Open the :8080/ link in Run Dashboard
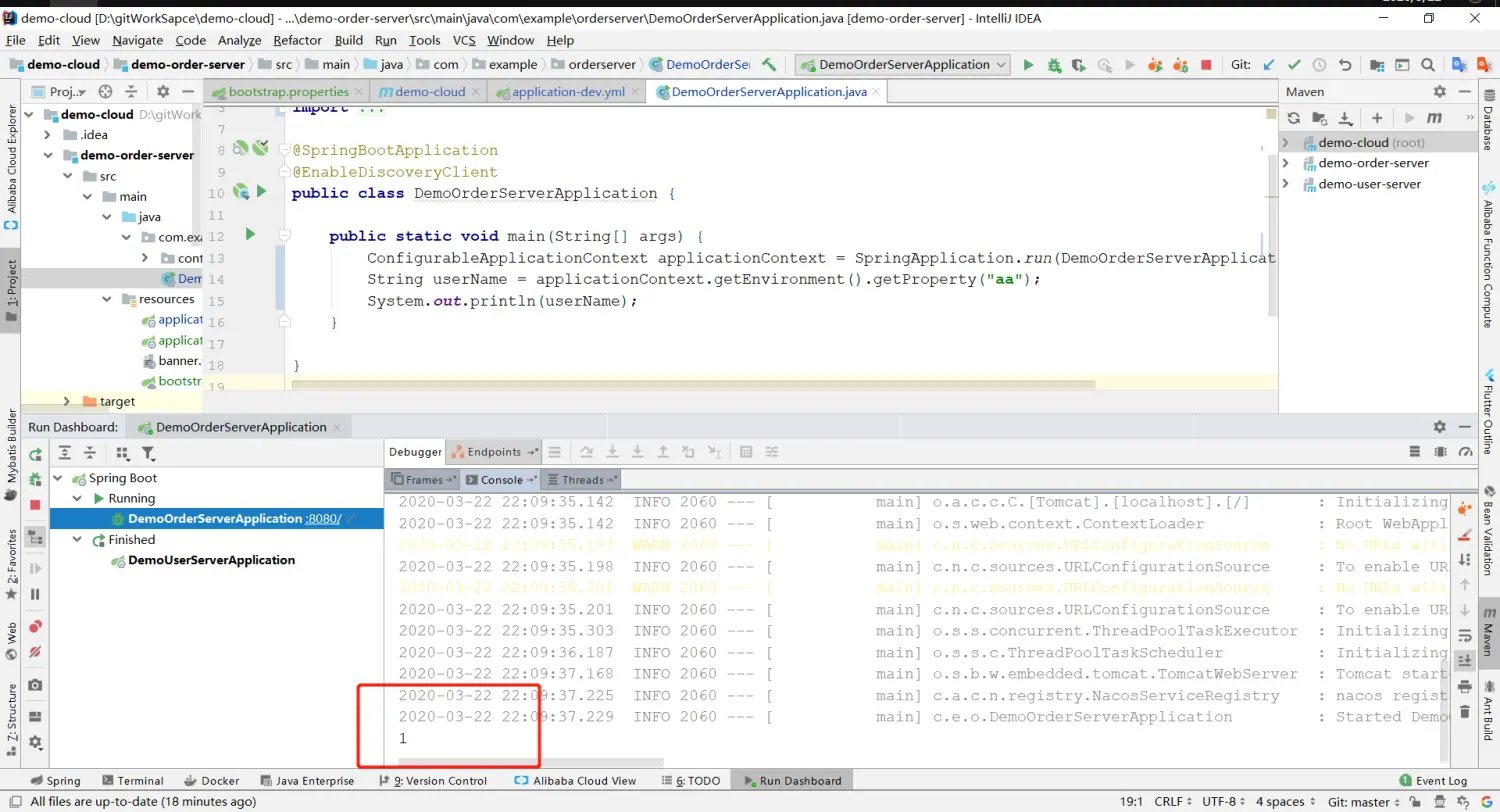1500x812 pixels. tap(324, 519)
